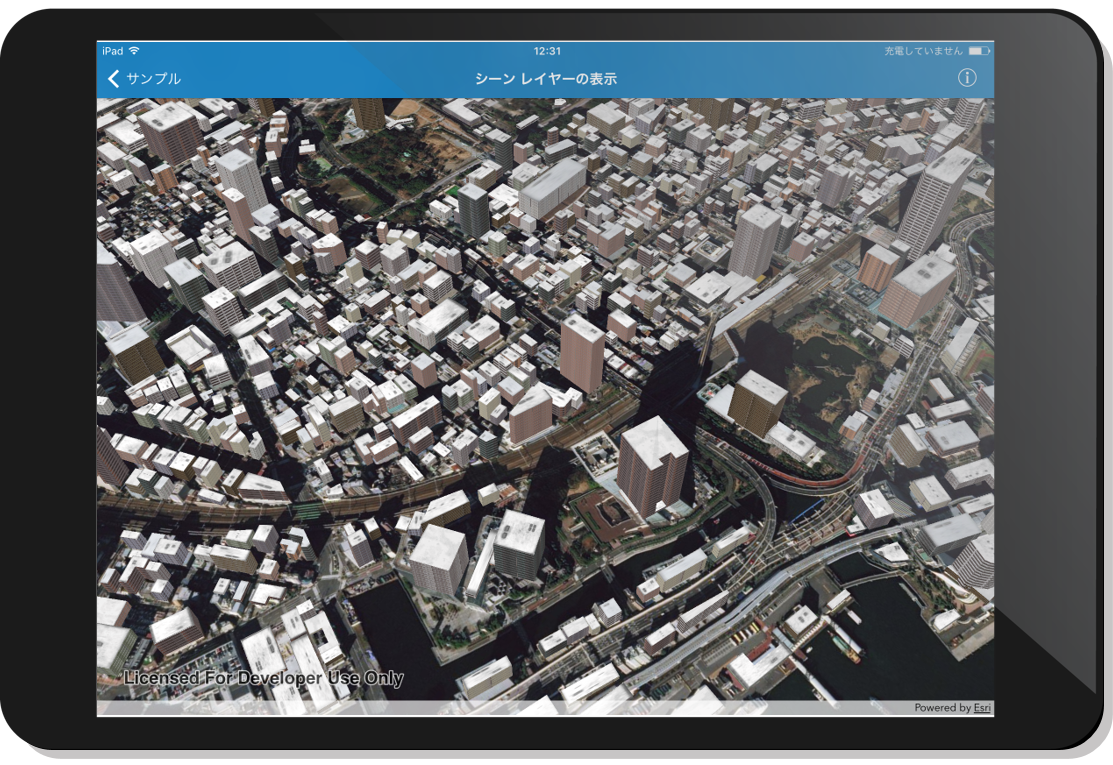This screenshot has width=1113, height=765.
Task: Click the 3D city scene view
Action: (545, 407)
